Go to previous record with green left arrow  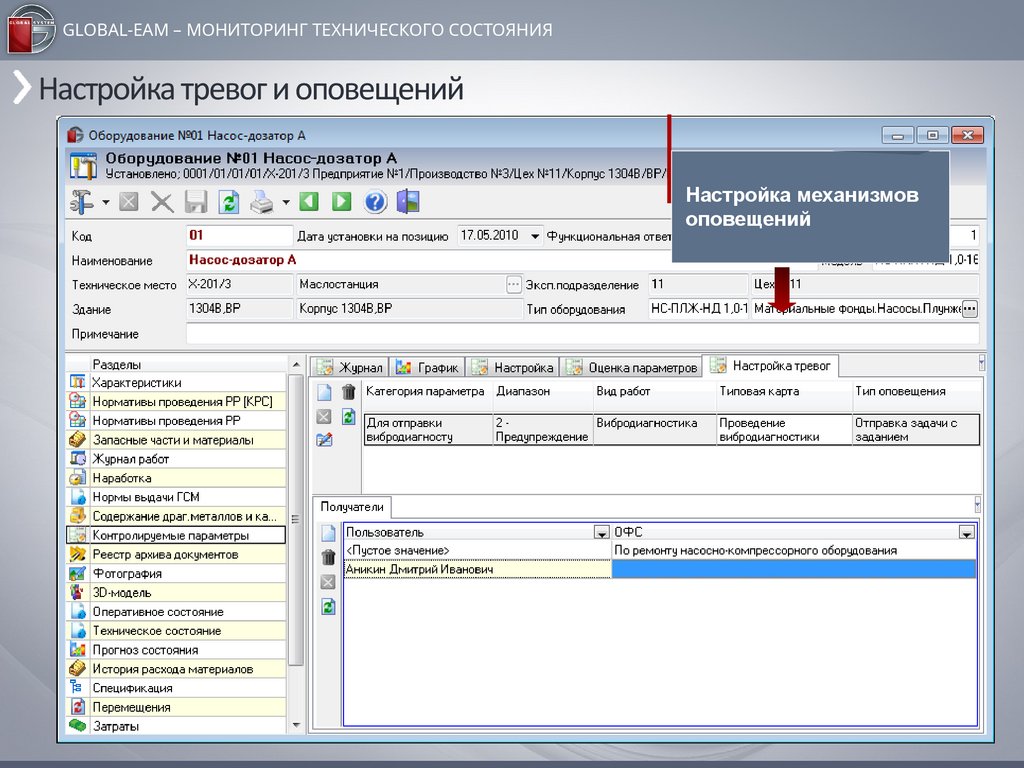coord(309,203)
